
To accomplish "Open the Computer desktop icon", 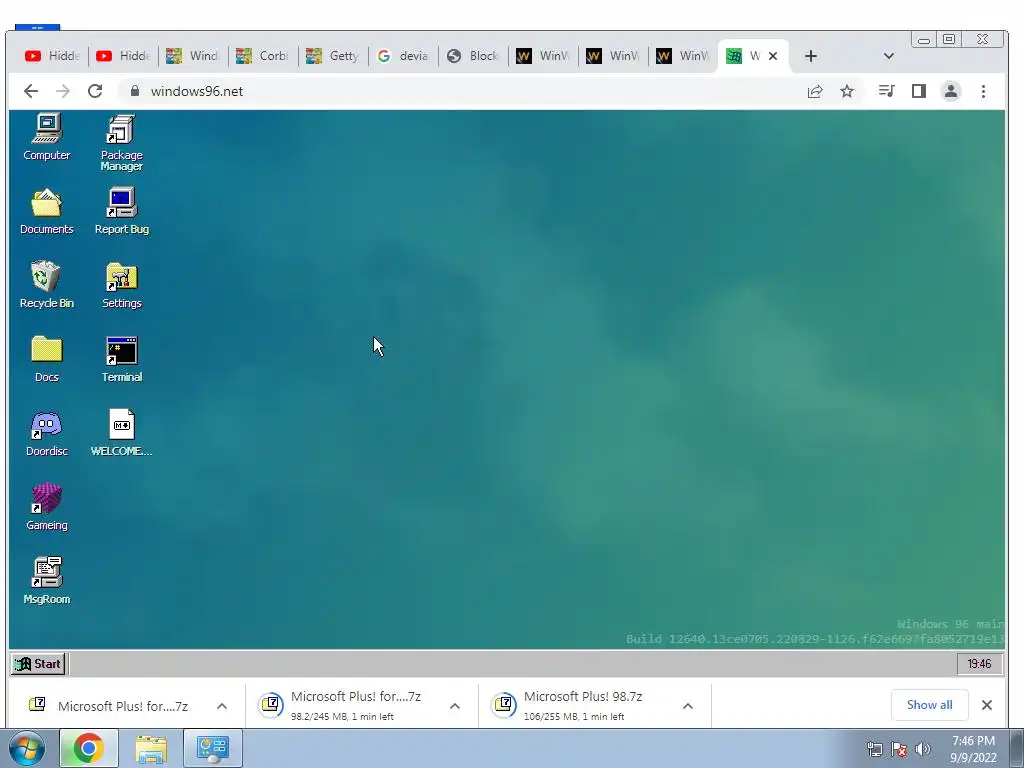I will pos(46,137).
